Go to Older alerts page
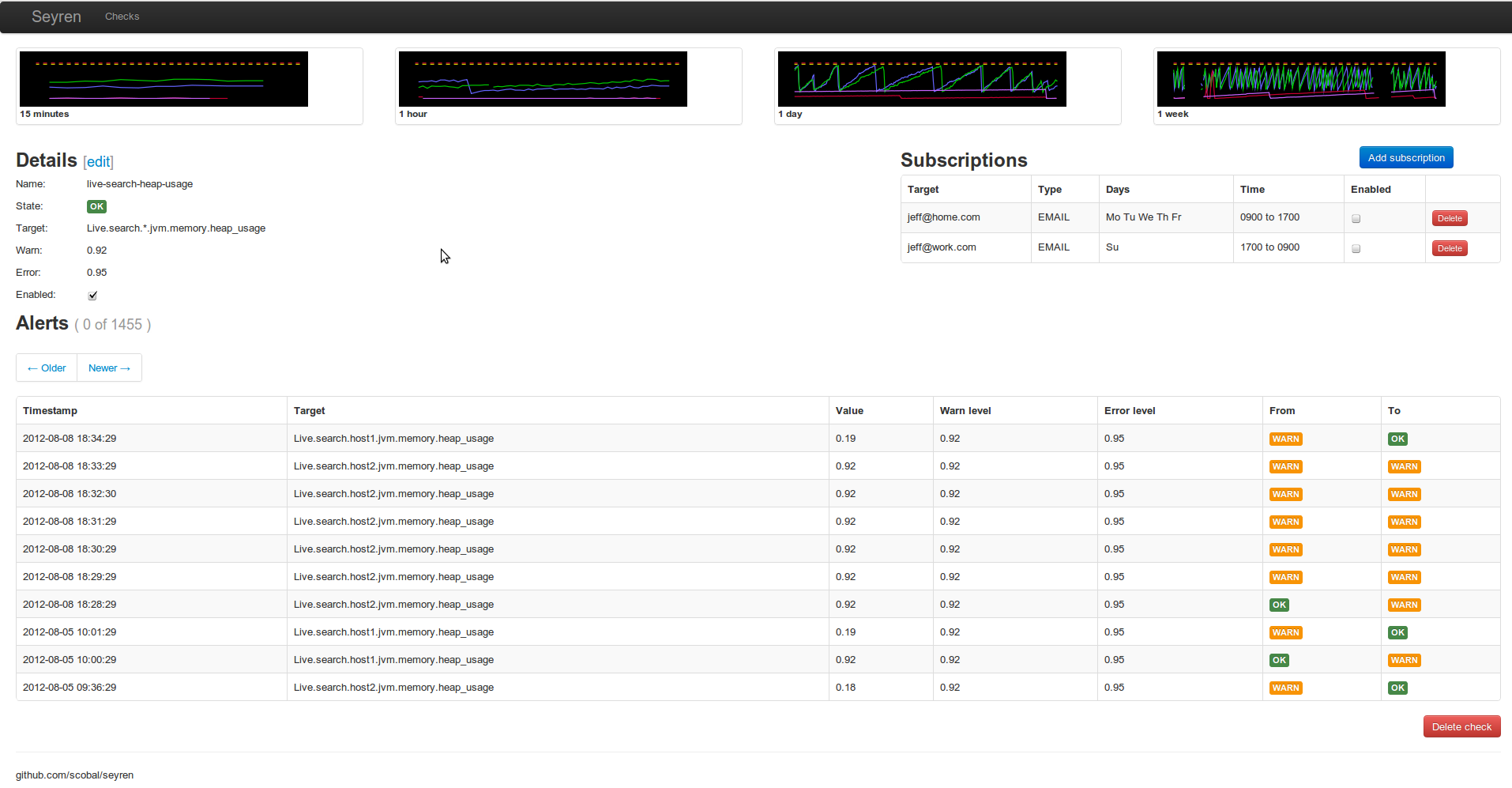The width and height of the screenshot is (1512, 788). coord(47,368)
